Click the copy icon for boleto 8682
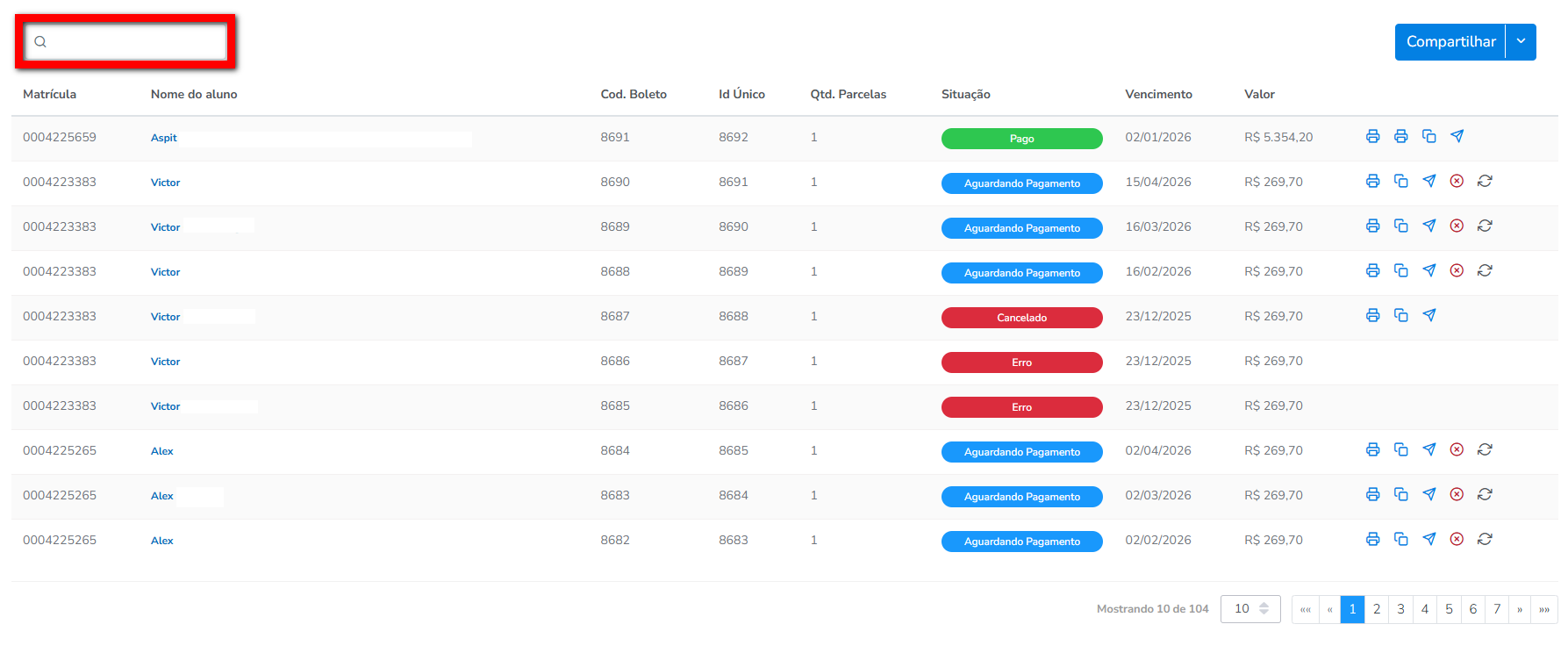This screenshot has height=653, width=1568. (1400, 540)
